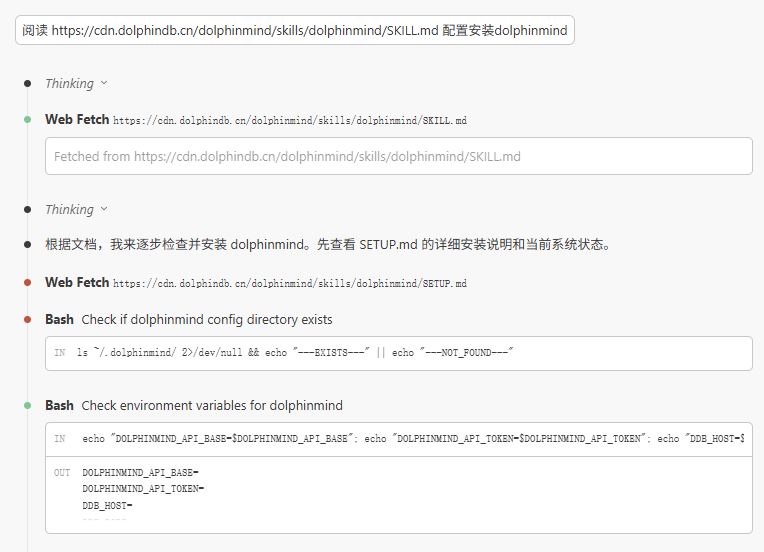The image size is (764, 552).
Task: Click the user prompt box mentioning SKILL.md
Action: (x=295, y=30)
